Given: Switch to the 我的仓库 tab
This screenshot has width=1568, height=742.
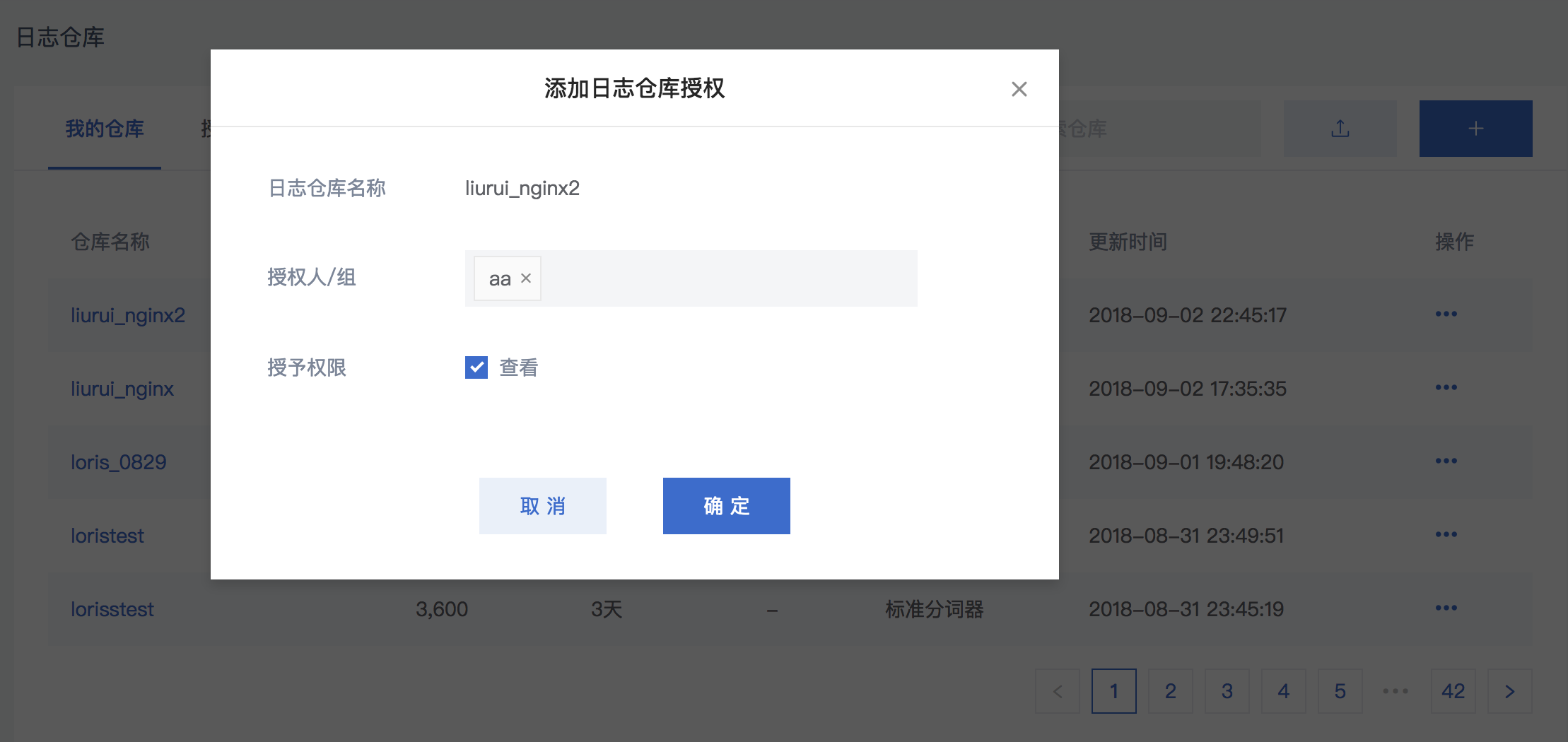Looking at the screenshot, I should 105,129.
